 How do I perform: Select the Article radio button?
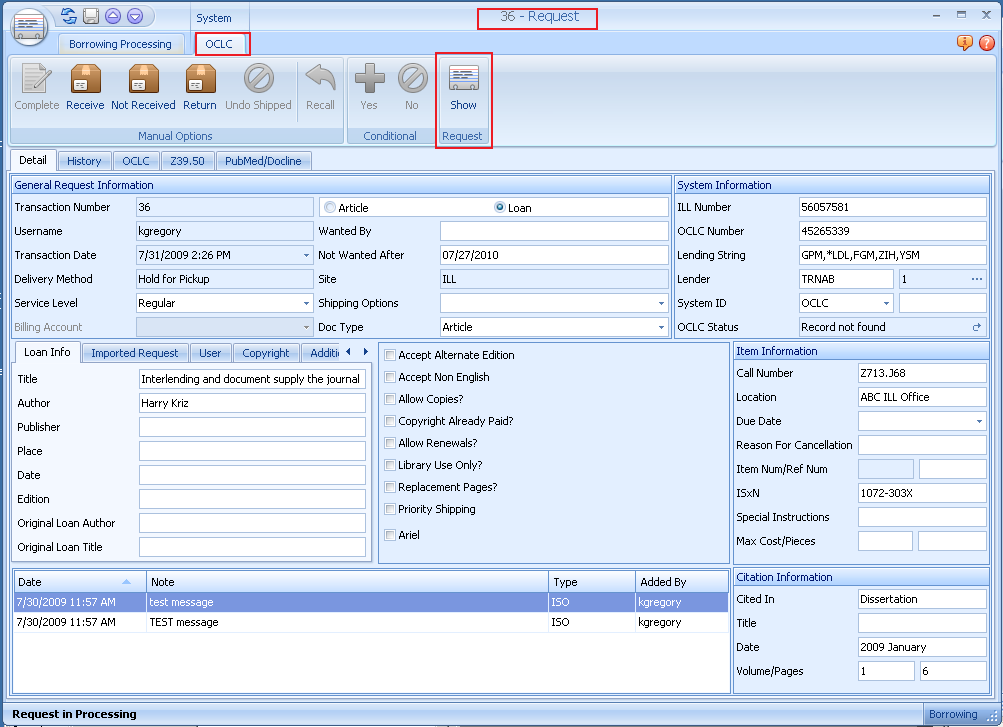click(330, 208)
